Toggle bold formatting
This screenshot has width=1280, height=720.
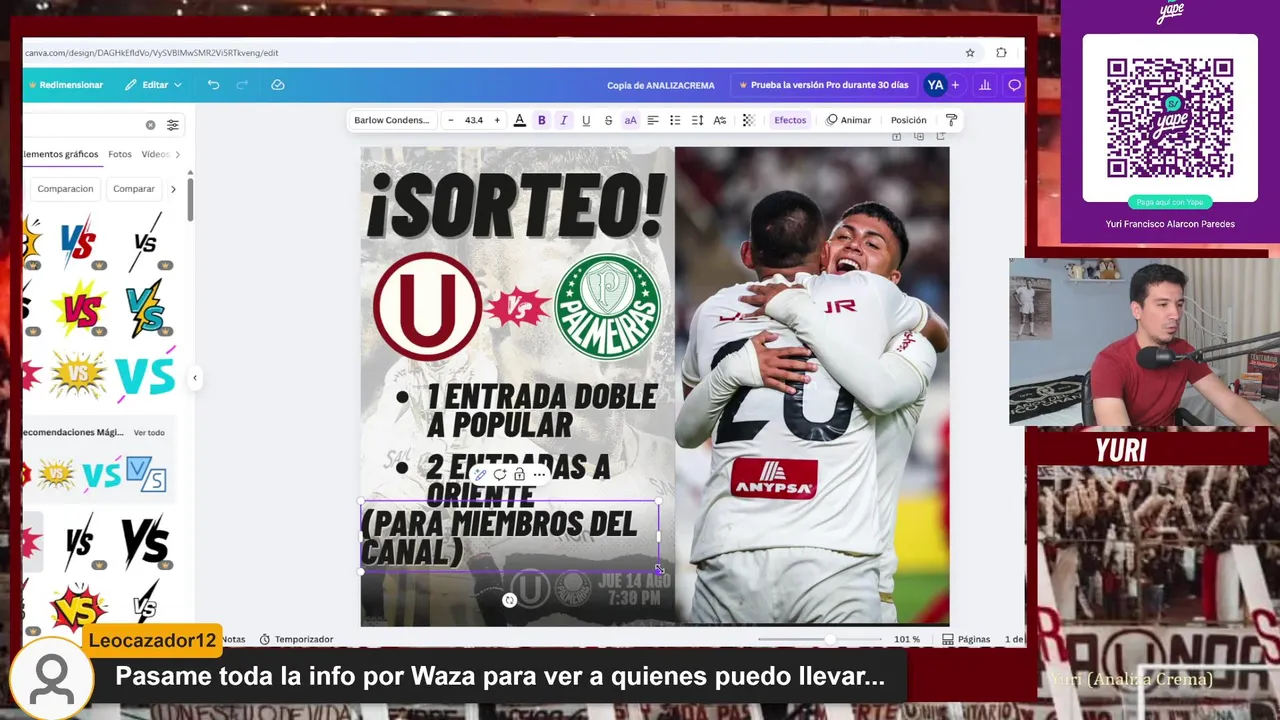point(542,120)
